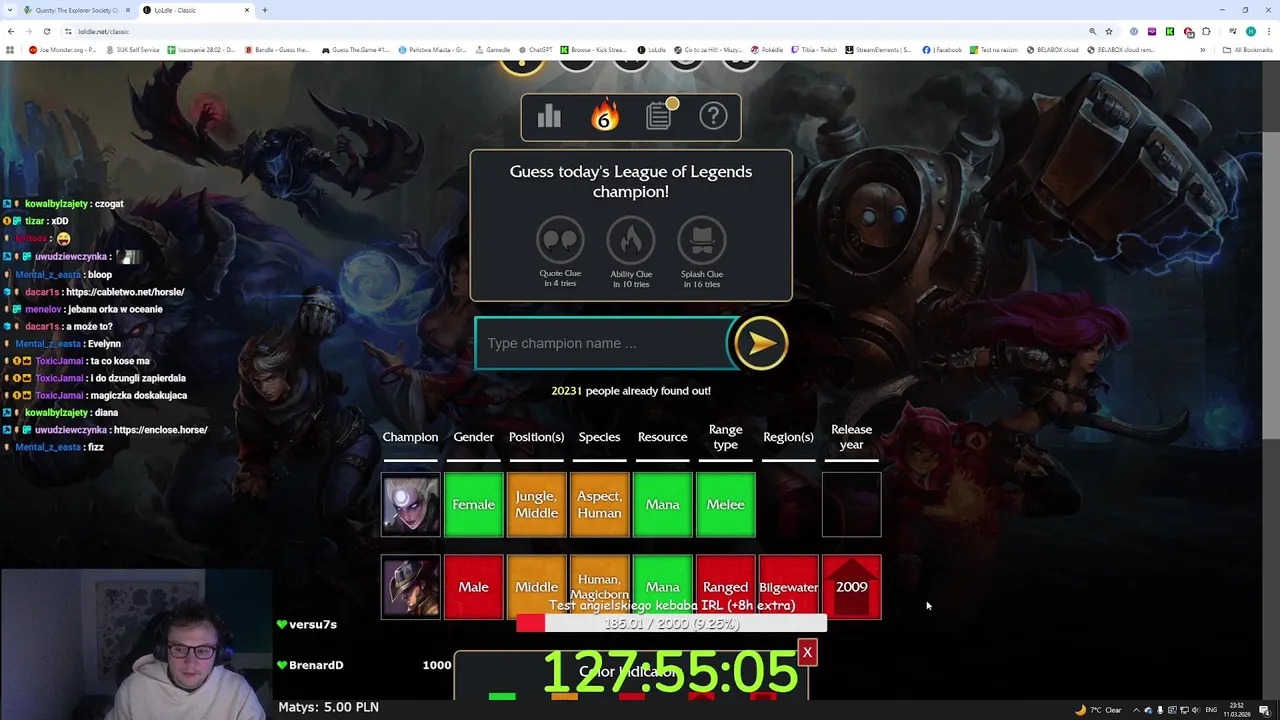Select the green Female gender cell
Image resolution: width=1280 pixels, height=720 pixels.
(x=473, y=505)
